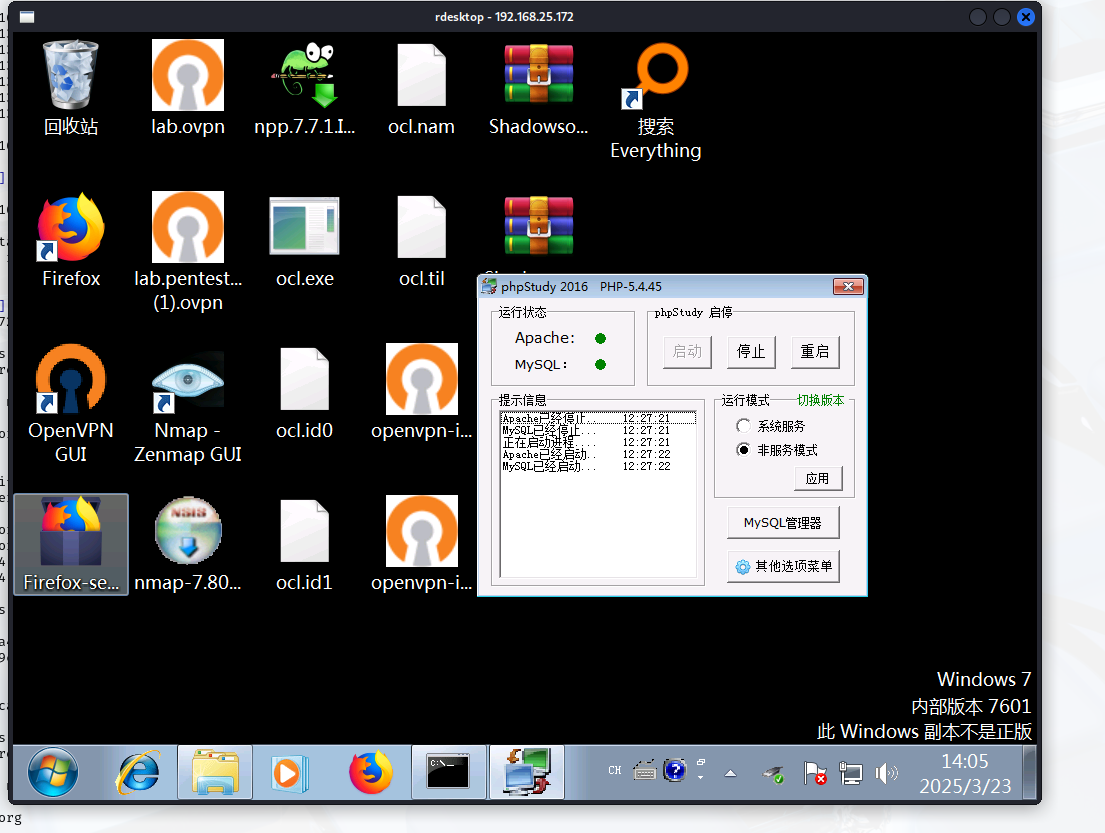Click the Show Desktop strip at the taskbar end
The image size is (1105, 833).
click(1030, 772)
